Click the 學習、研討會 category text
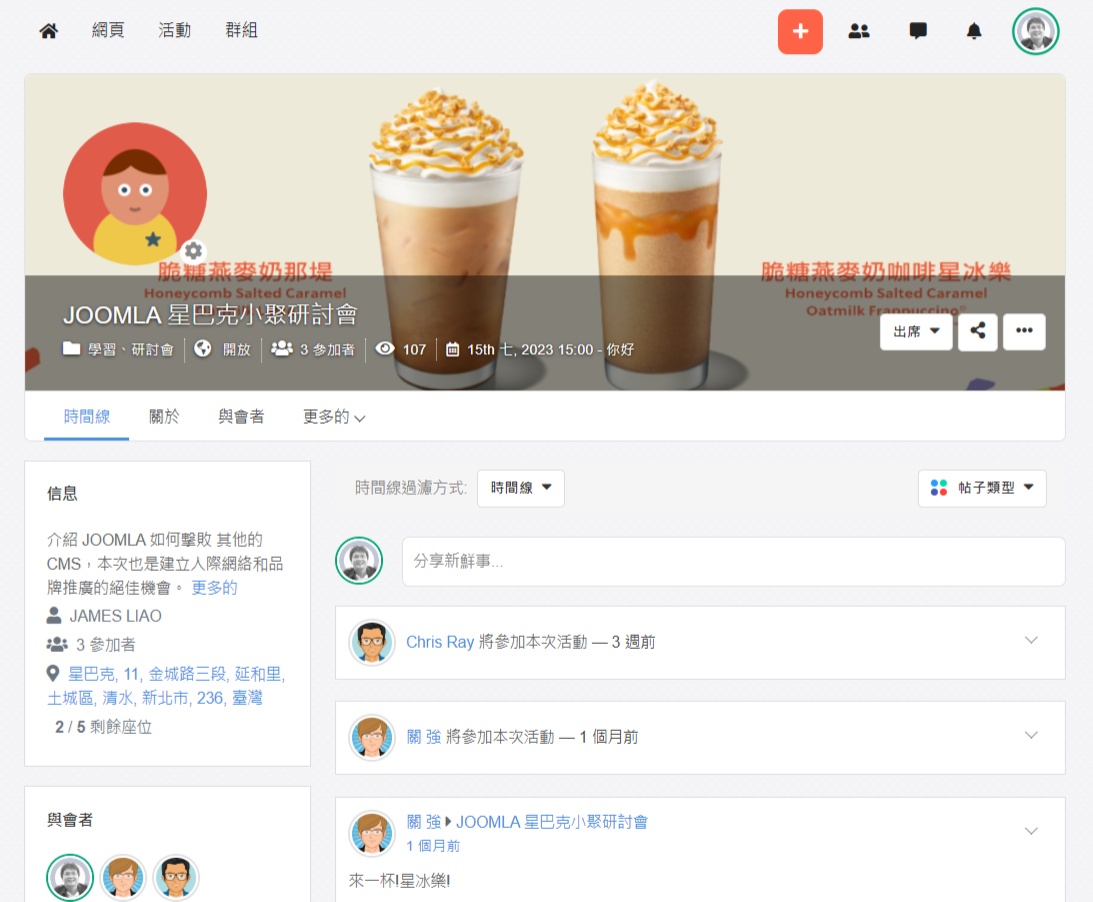Screen dimensions: 1093x902 [x=130, y=349]
